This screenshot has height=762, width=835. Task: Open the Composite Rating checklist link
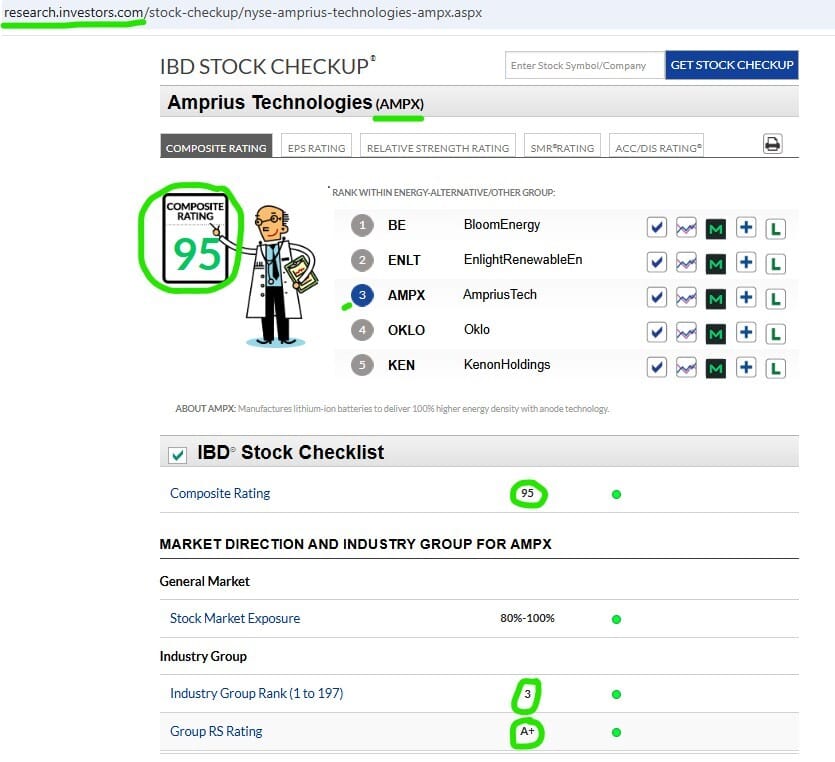tap(220, 493)
